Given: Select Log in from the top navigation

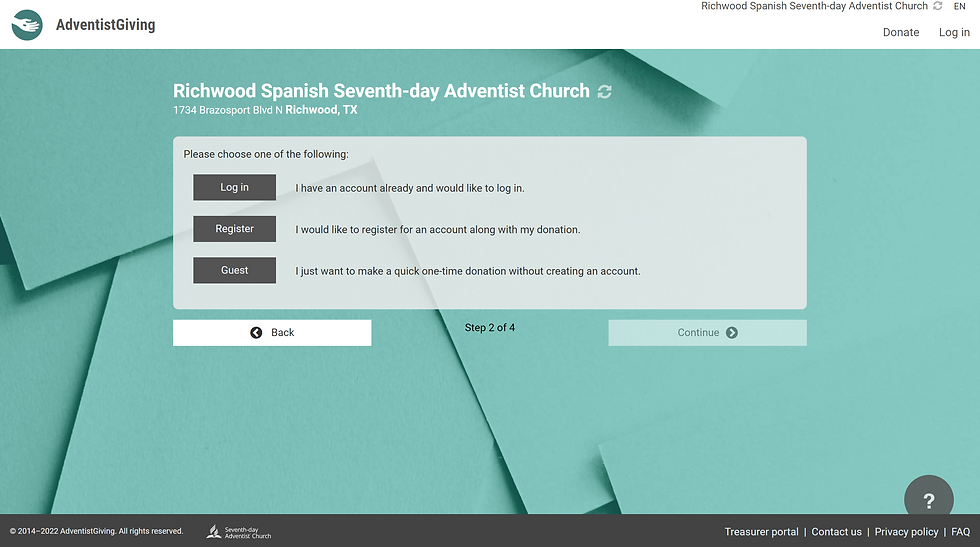Looking at the screenshot, I should click(954, 32).
